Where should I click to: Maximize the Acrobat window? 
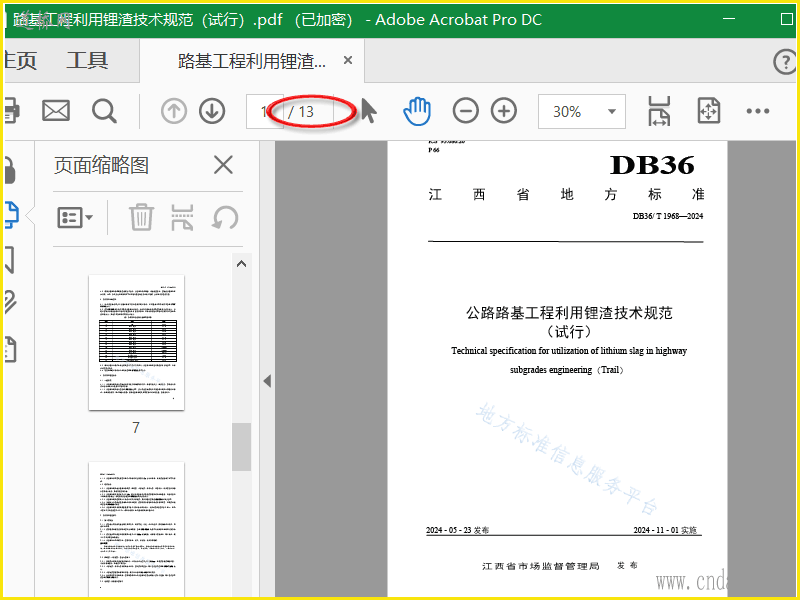point(786,19)
